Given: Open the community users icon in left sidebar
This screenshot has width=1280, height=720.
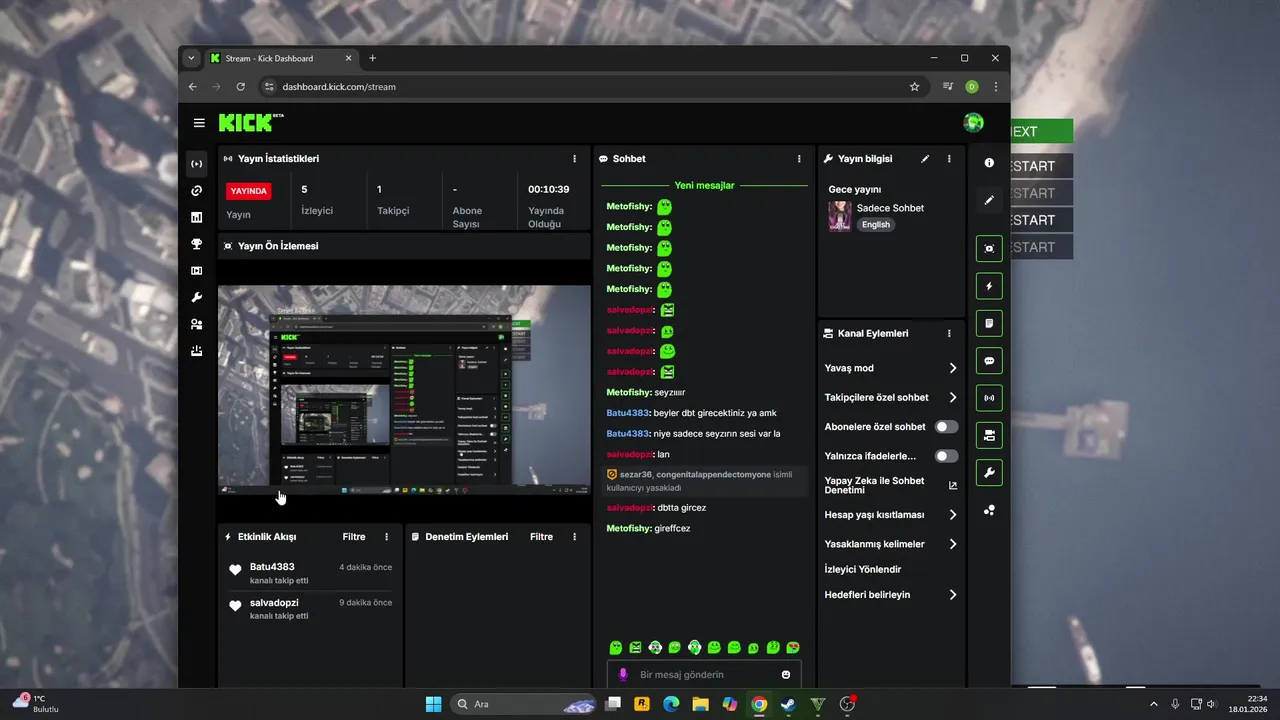Looking at the screenshot, I should click(197, 324).
